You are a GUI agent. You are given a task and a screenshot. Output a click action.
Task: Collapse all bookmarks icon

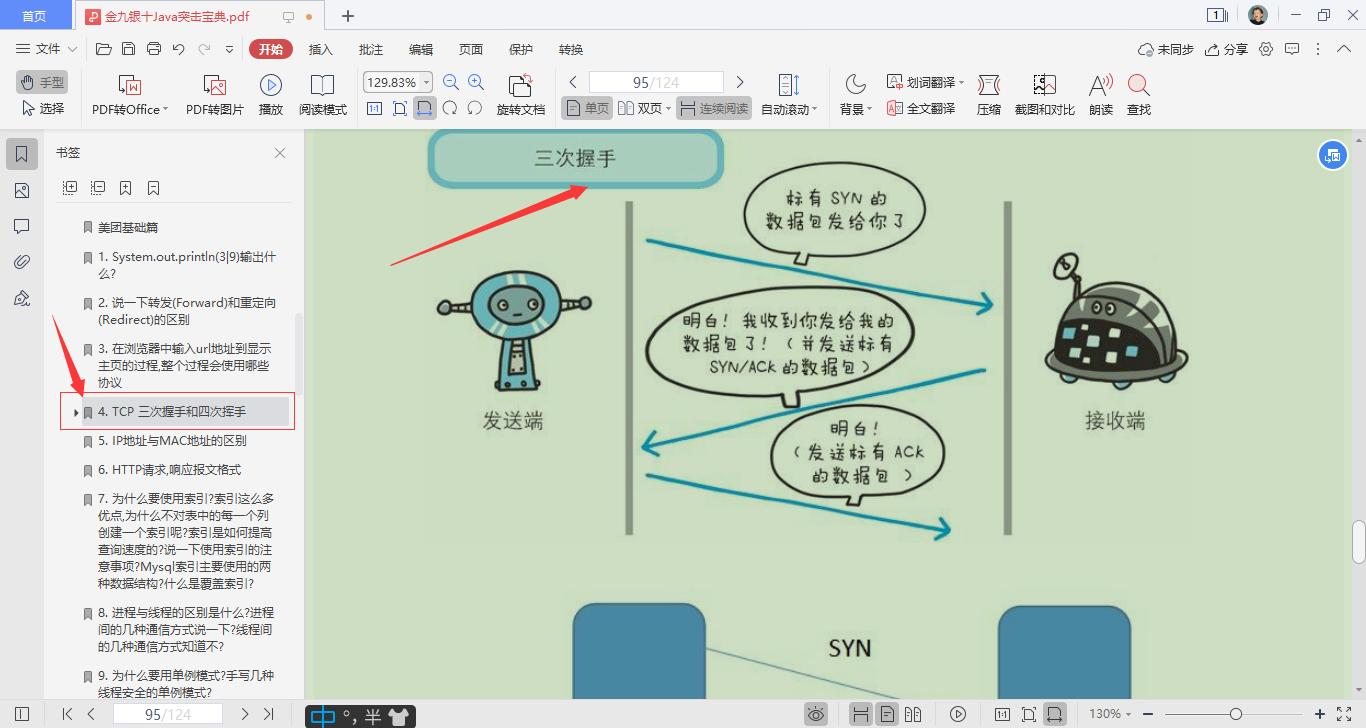[98, 188]
